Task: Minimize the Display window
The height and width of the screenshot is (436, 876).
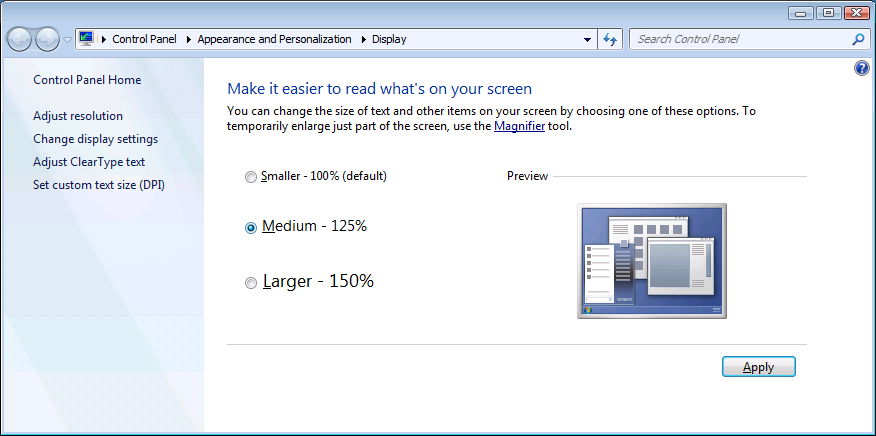Action: 802,13
